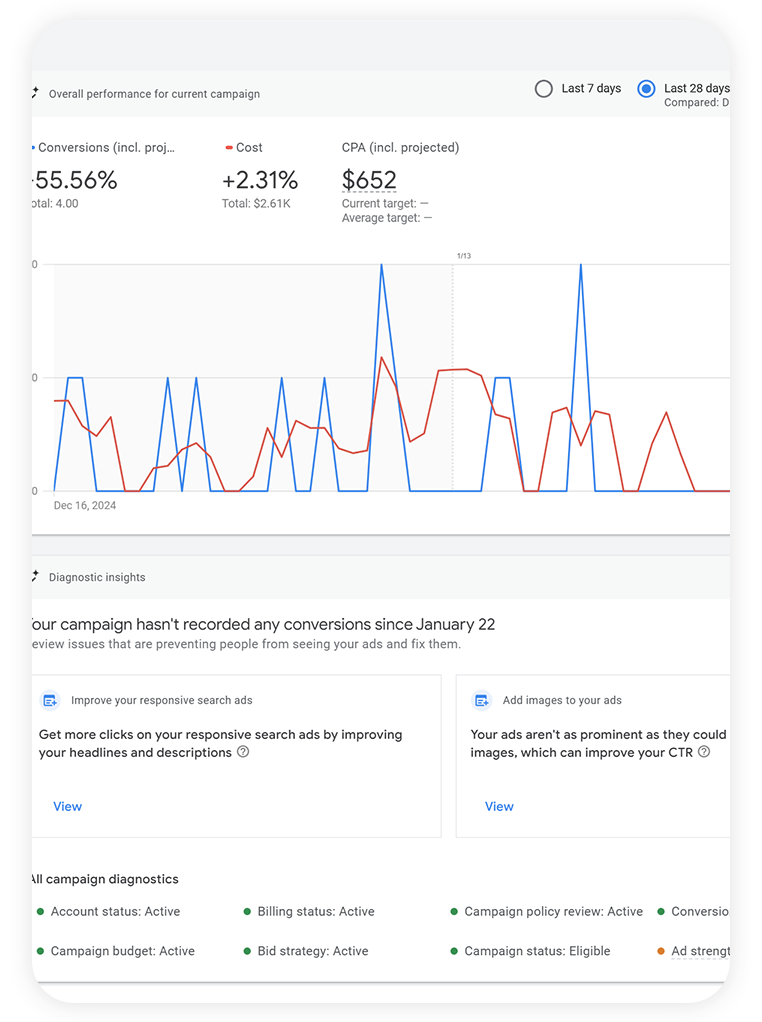Click the green Account status dot

(x=40, y=912)
